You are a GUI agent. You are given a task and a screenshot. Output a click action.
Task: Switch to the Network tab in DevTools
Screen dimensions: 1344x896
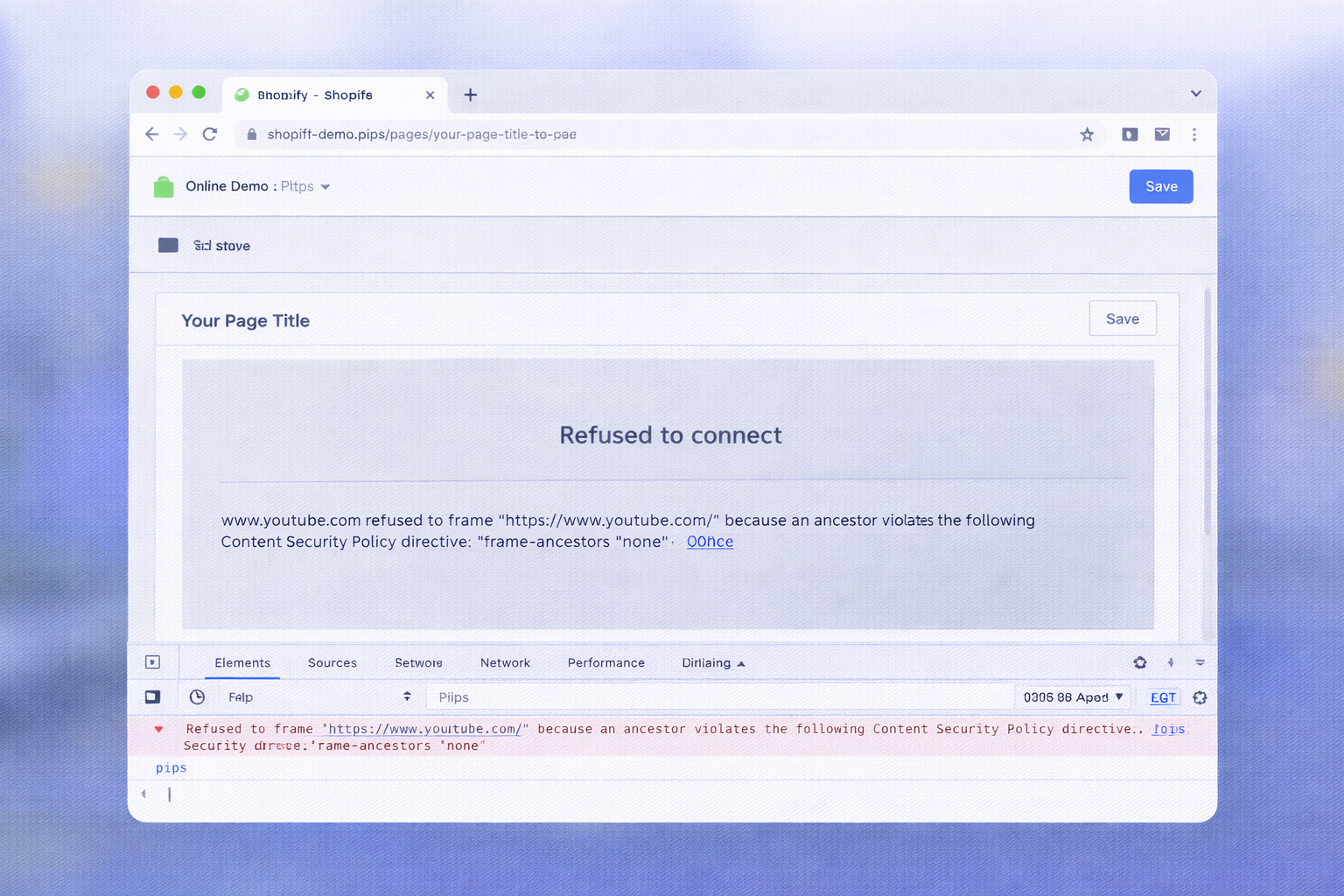(x=505, y=662)
